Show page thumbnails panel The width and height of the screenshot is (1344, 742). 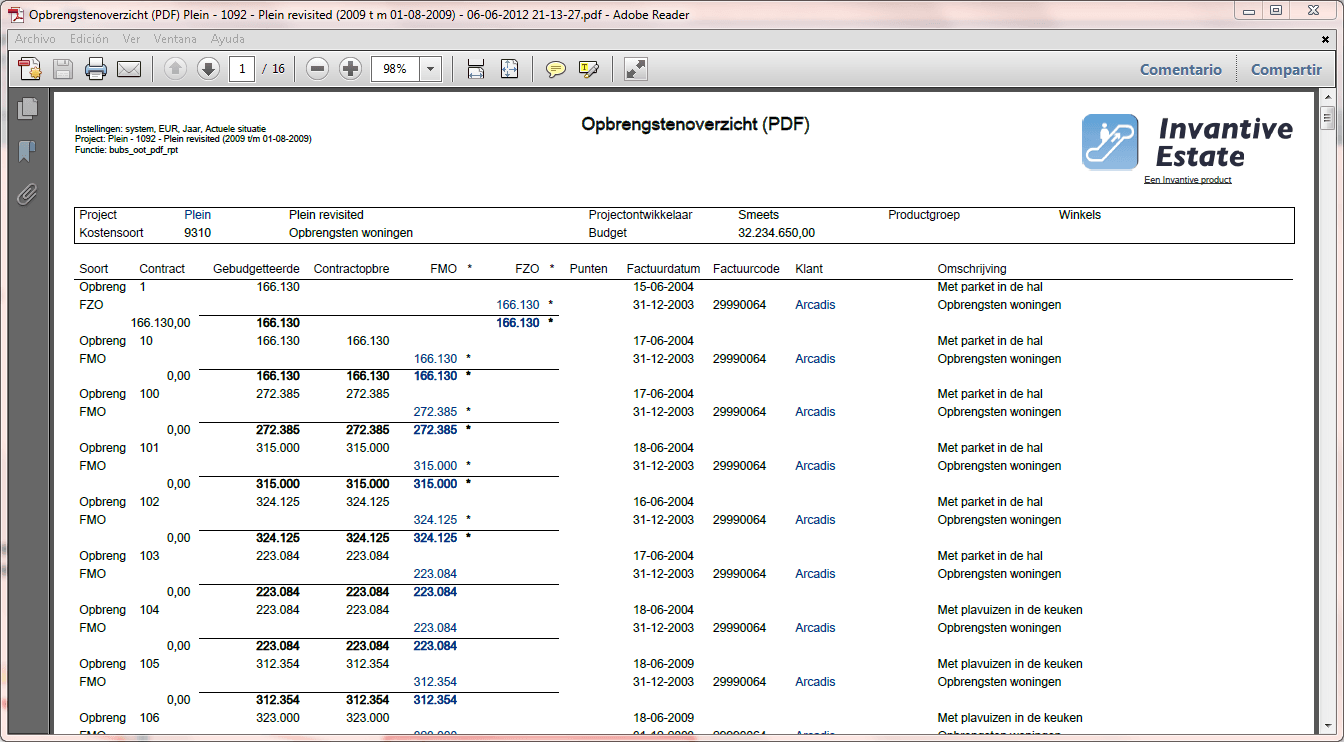tap(27, 108)
